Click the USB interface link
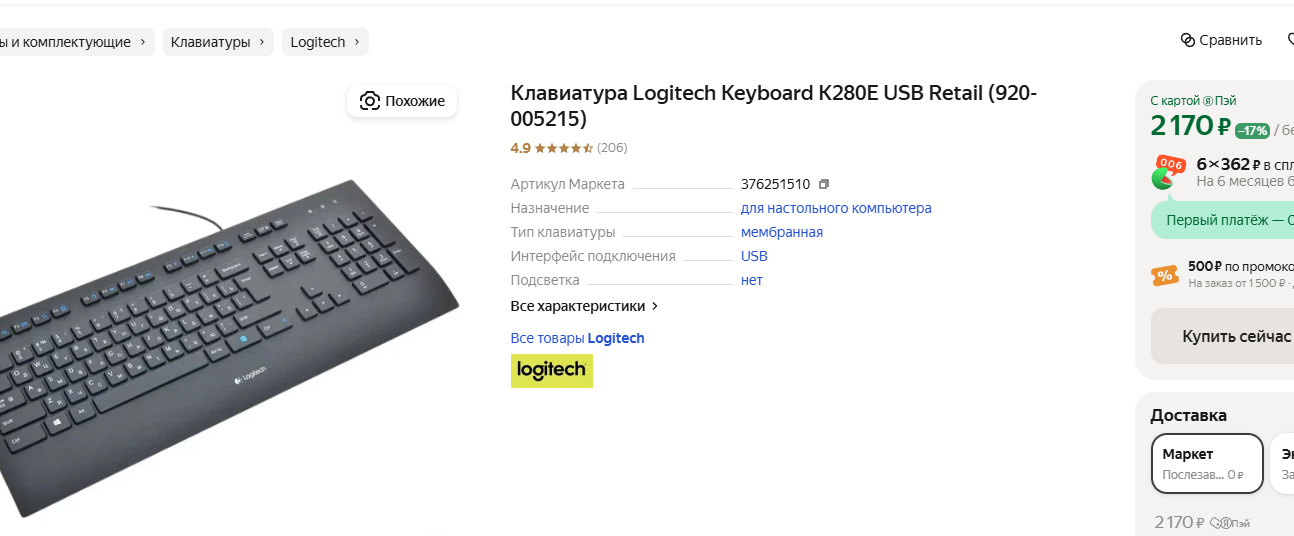1294x536 pixels. (754, 256)
